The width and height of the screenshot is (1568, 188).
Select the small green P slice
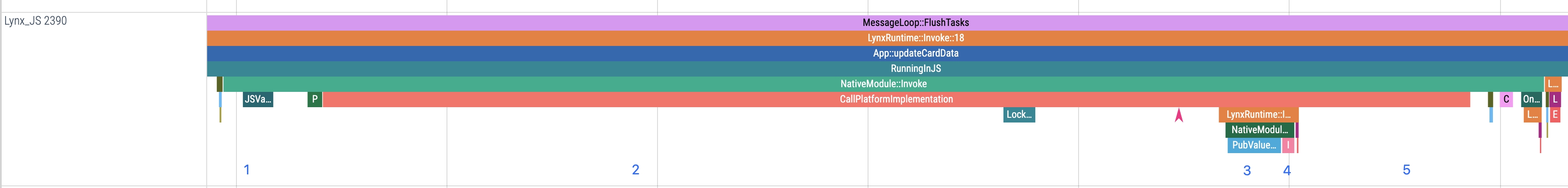[315, 99]
